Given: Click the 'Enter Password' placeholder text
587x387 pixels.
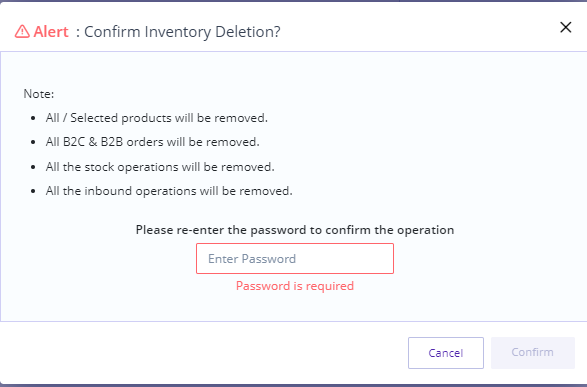Looking at the screenshot, I should point(252,259).
